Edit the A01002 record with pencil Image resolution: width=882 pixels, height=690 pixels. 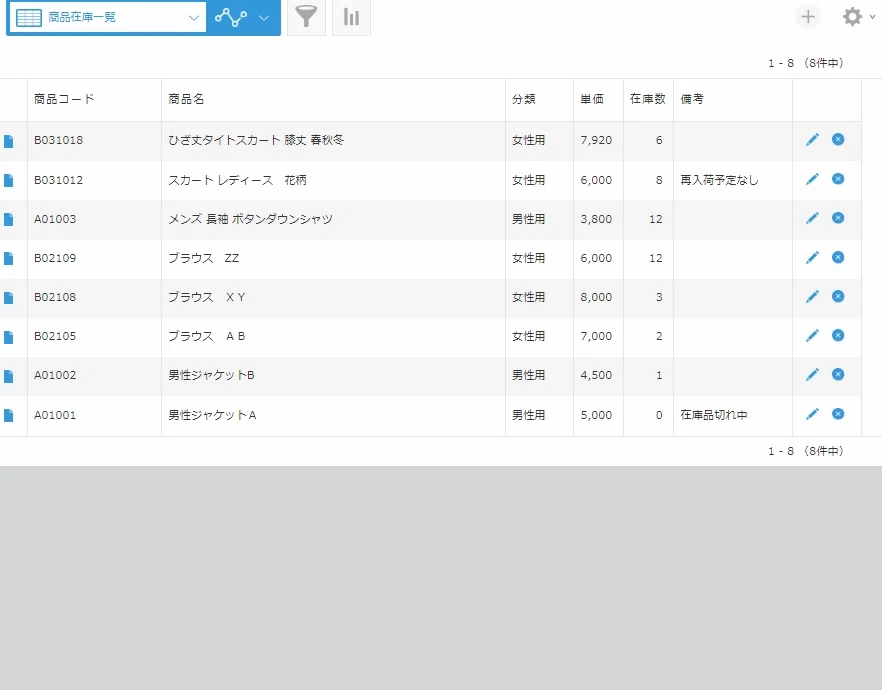click(x=812, y=375)
